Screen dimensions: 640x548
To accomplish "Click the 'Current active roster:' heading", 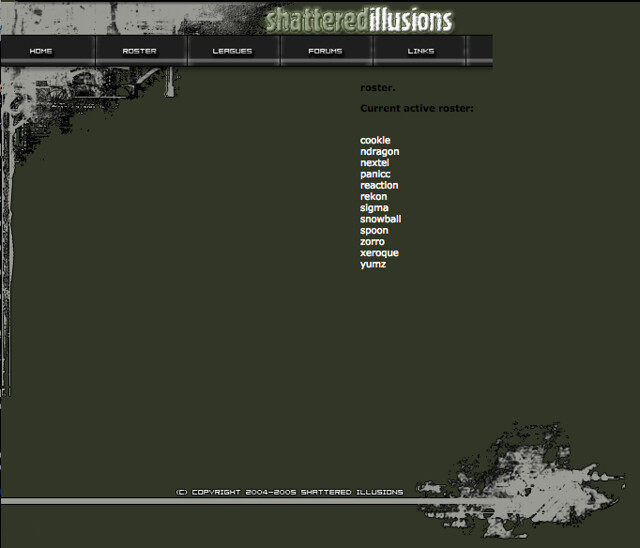I will pyautogui.click(x=416, y=107).
